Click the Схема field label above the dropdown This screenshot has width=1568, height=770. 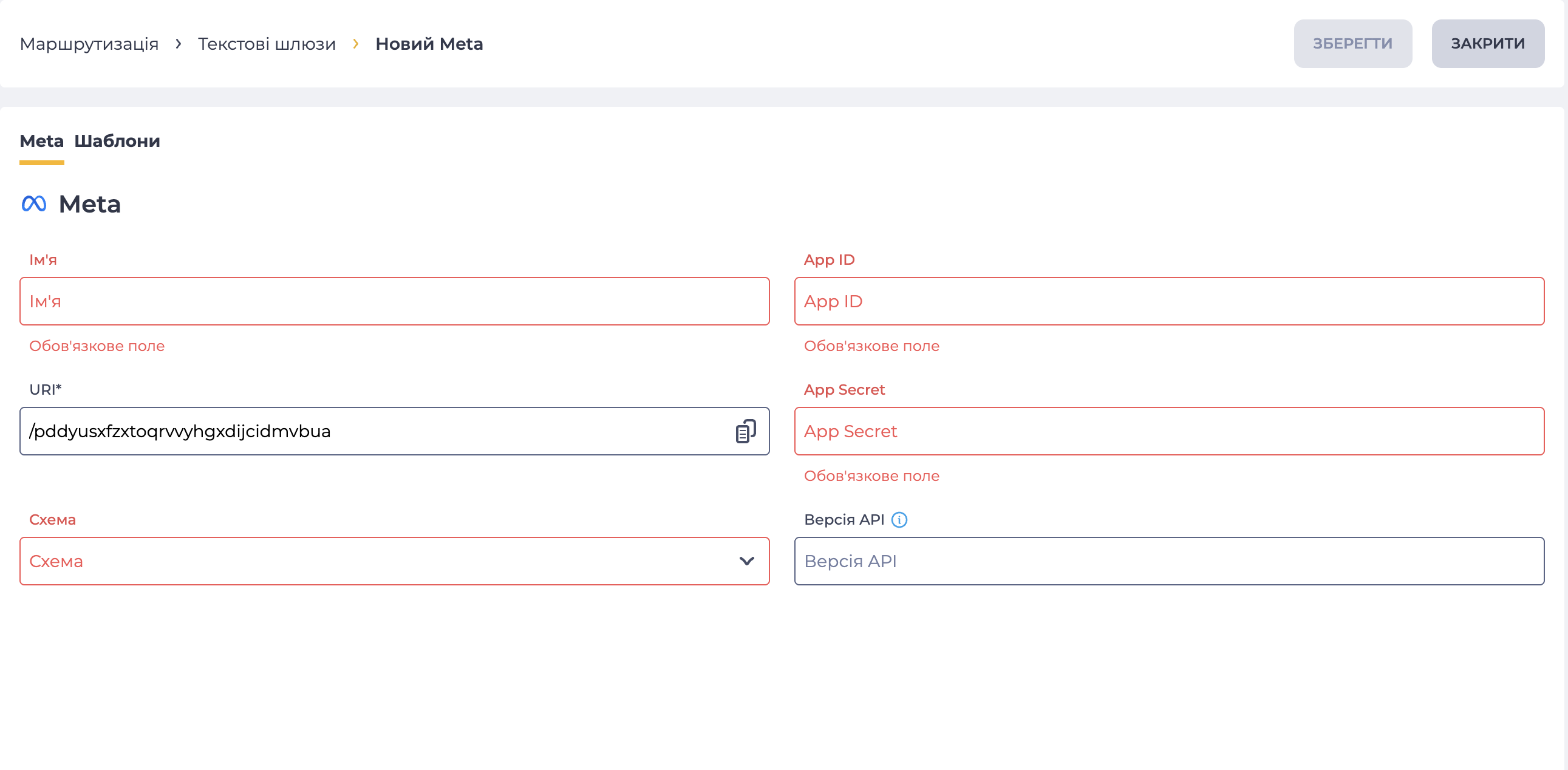(x=52, y=520)
